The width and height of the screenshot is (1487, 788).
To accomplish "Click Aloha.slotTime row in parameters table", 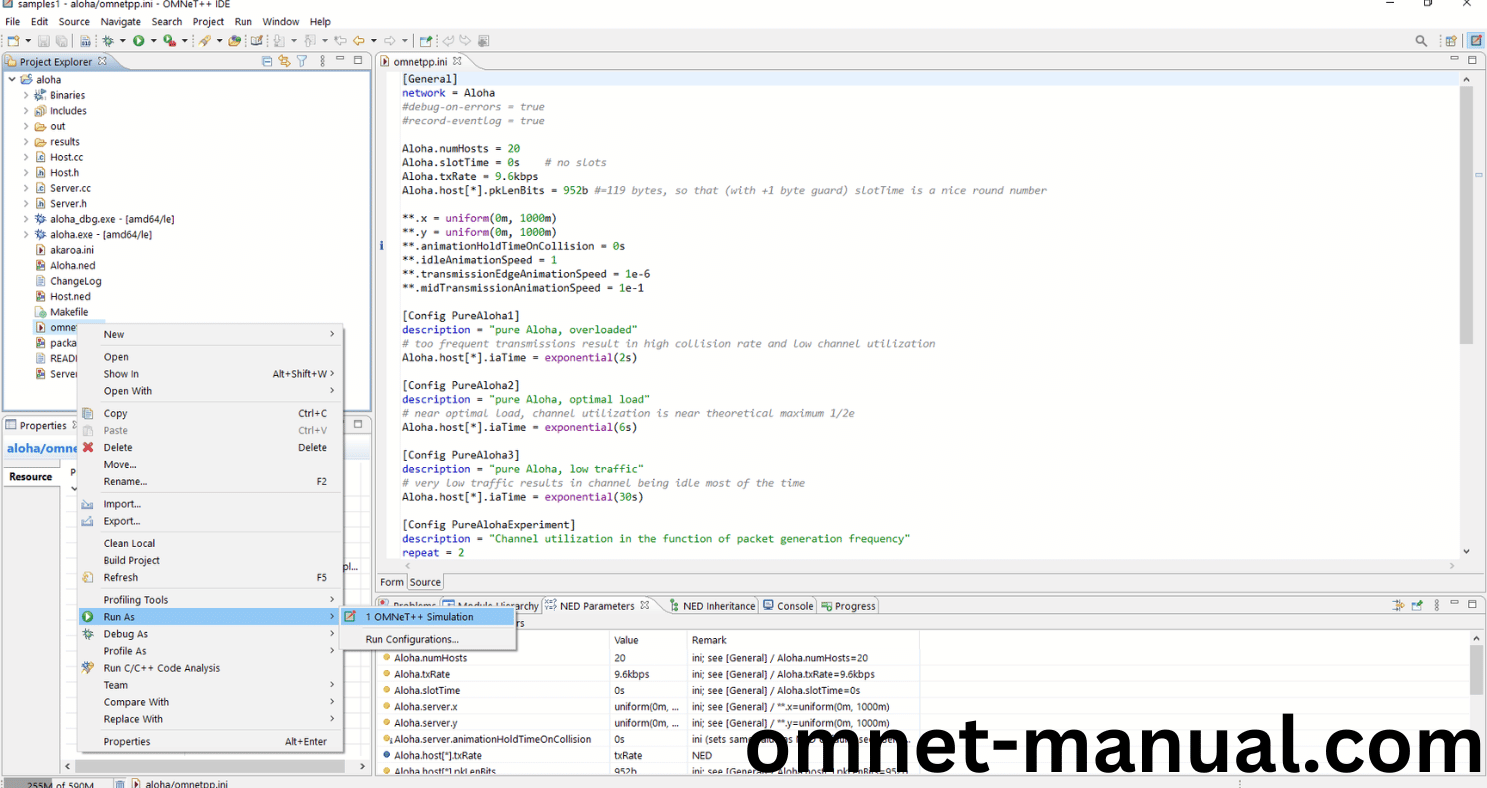I will tap(650, 690).
